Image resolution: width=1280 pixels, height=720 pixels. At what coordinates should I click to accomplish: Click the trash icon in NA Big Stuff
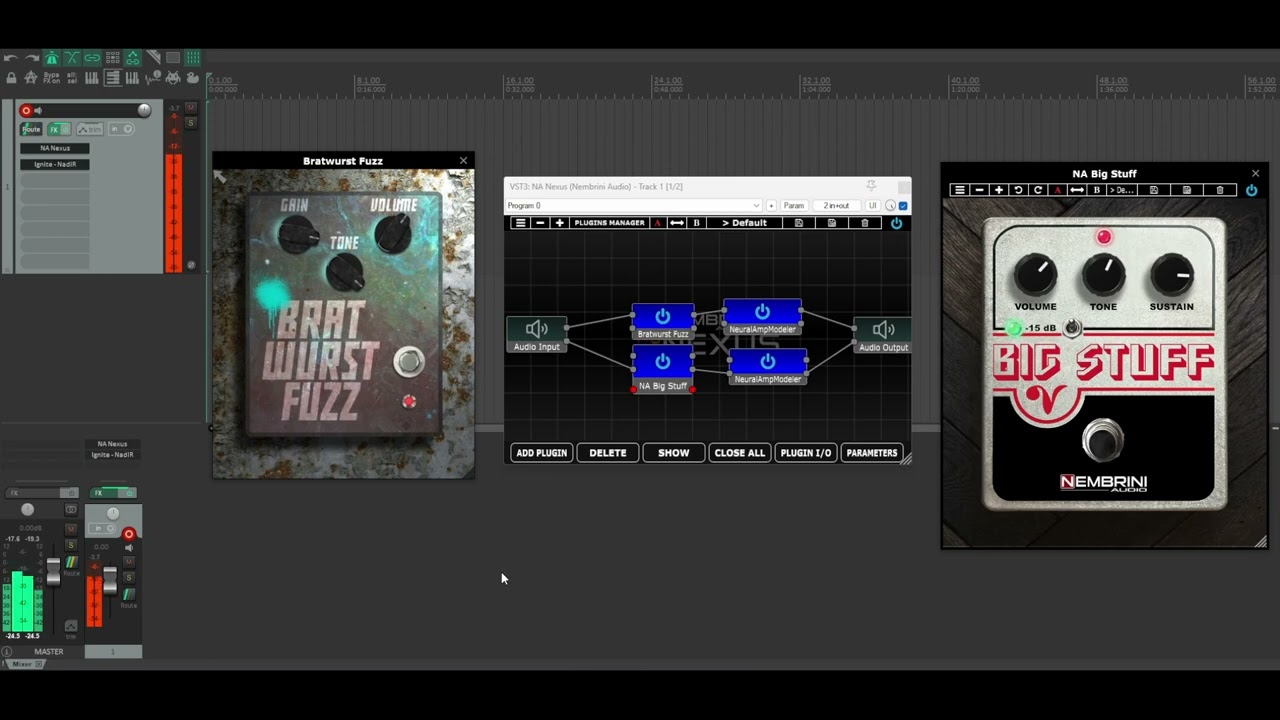[1220, 190]
